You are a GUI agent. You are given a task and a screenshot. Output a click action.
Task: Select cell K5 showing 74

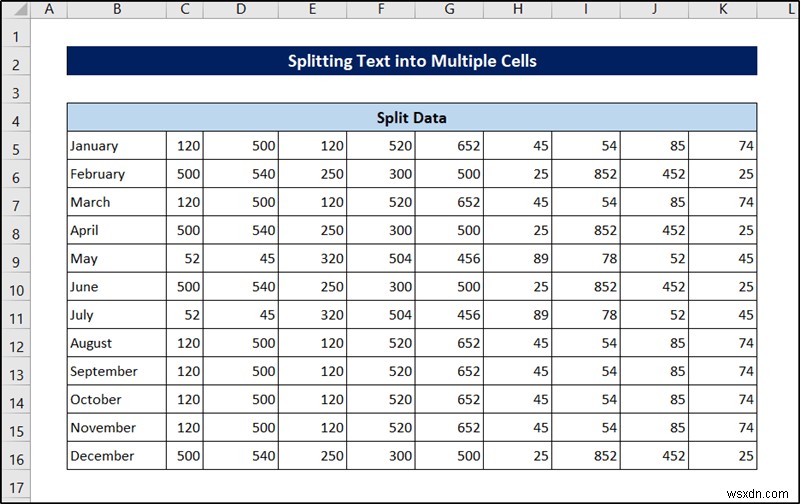click(723, 145)
